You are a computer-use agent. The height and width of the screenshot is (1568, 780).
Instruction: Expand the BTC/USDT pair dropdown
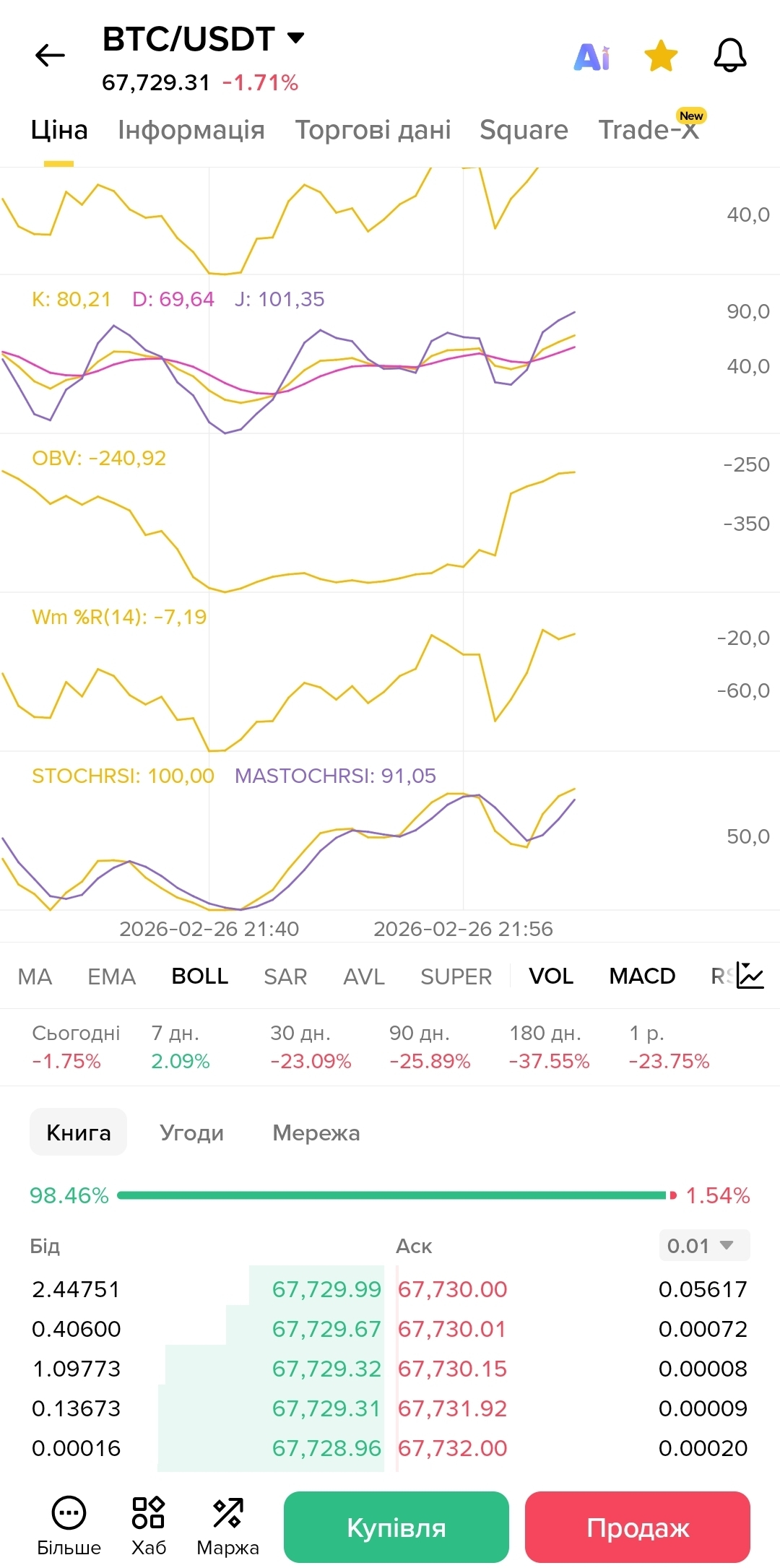[x=295, y=38]
